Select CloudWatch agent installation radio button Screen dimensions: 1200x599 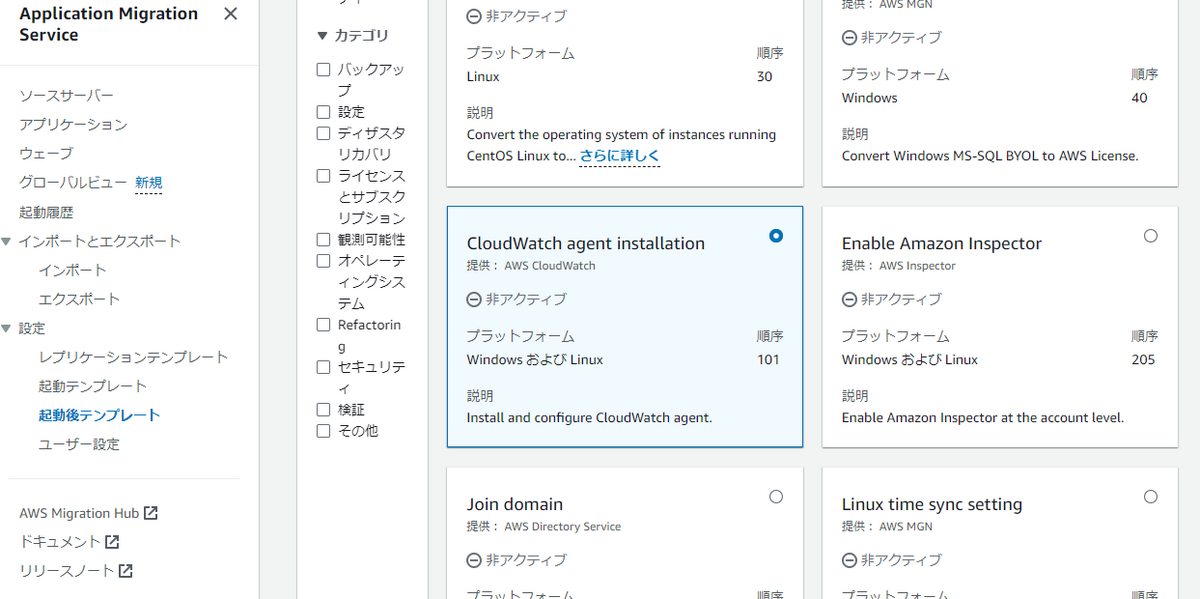pyautogui.click(x=776, y=236)
